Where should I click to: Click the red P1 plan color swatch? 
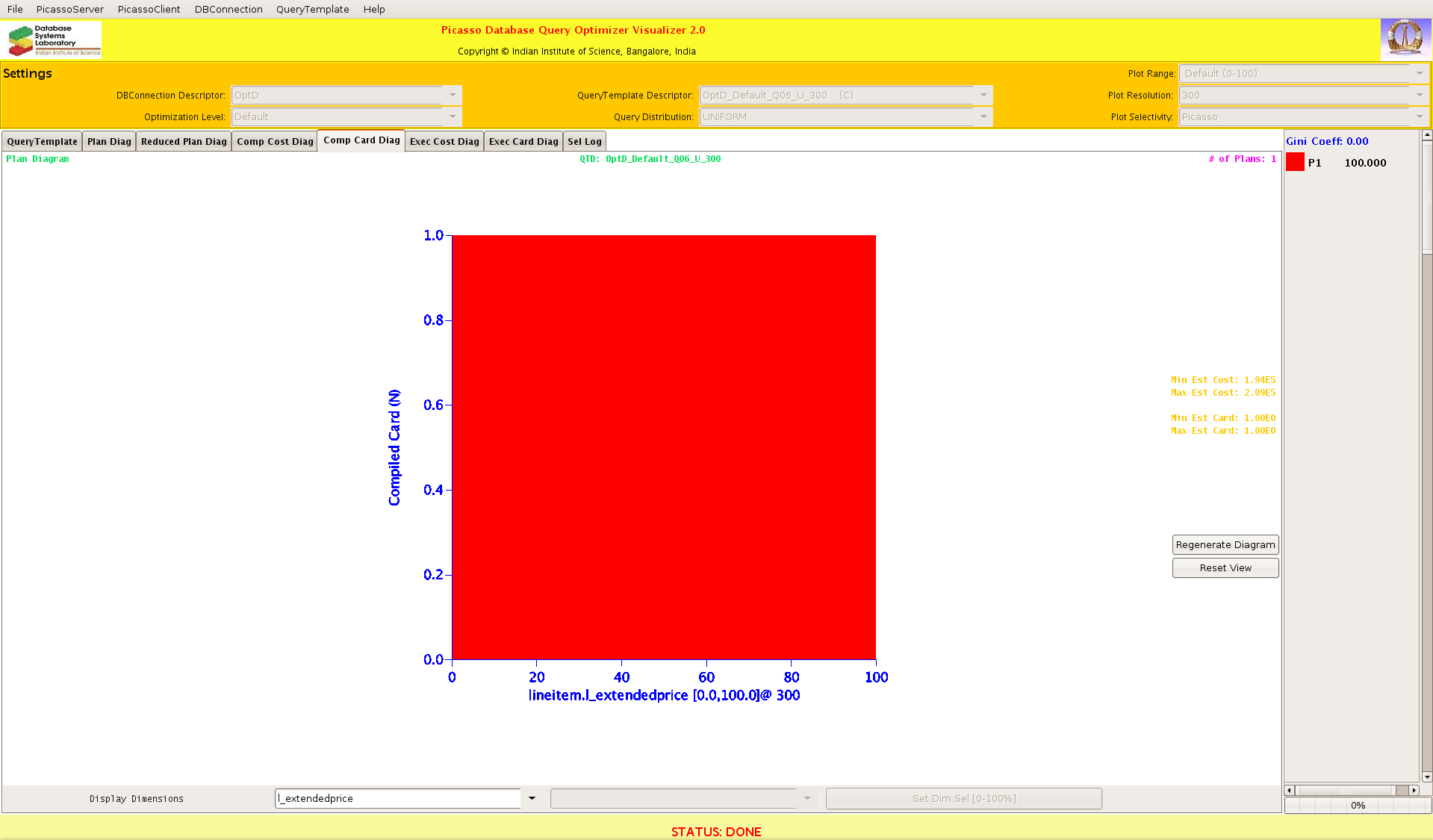point(1295,162)
